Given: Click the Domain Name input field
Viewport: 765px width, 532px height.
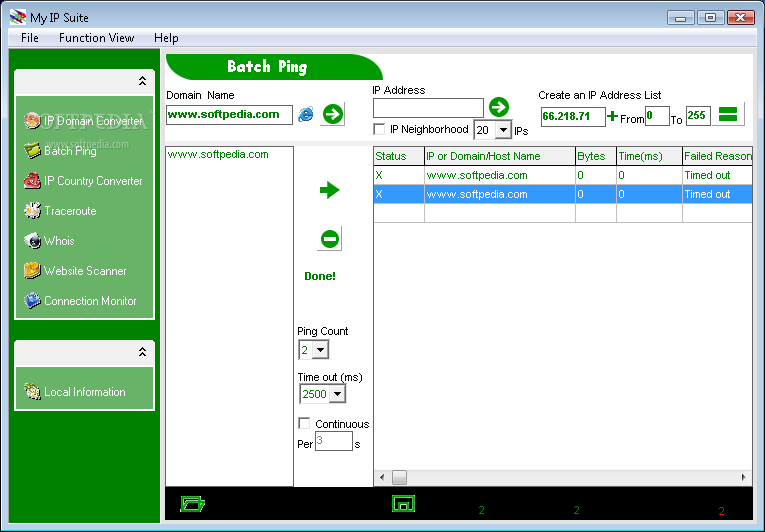Looking at the screenshot, I should pyautogui.click(x=229, y=115).
